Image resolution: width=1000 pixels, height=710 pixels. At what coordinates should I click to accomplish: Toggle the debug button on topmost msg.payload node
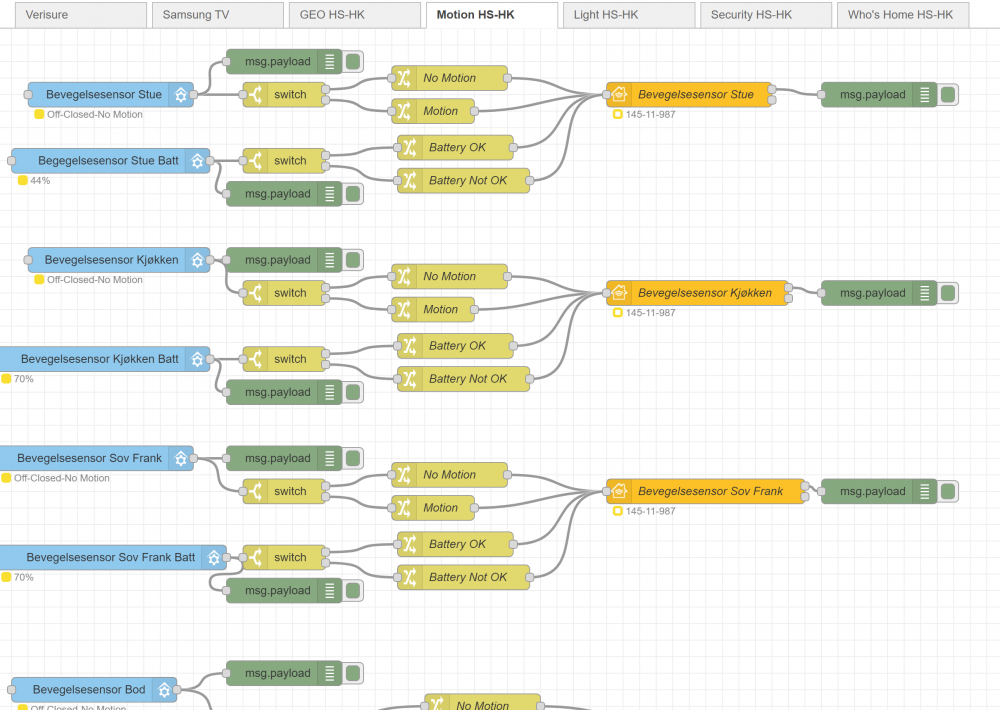pyautogui.click(x=353, y=62)
